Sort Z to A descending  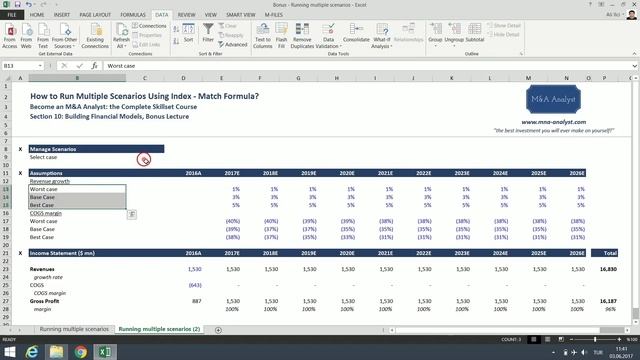(176, 41)
